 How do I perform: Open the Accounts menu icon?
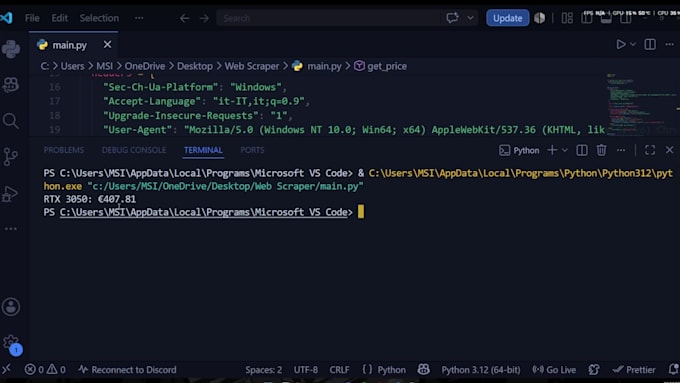pyautogui.click(x=11, y=307)
